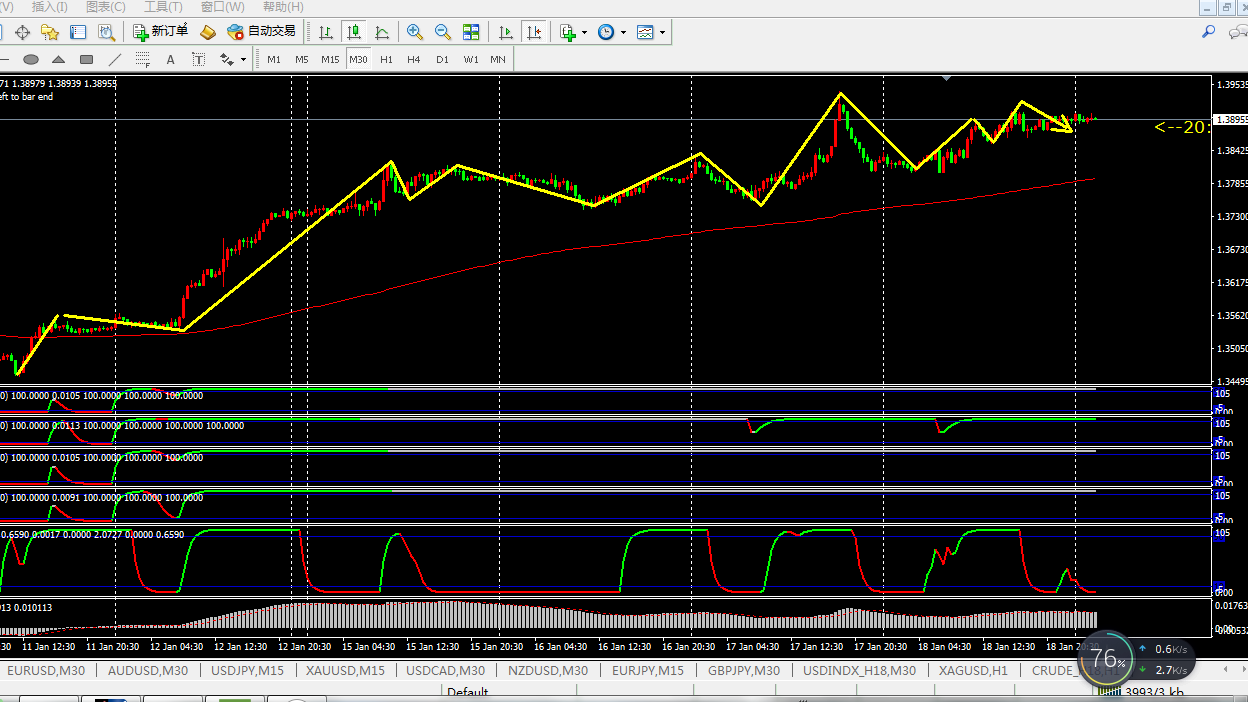Toggle chart shift button
The image size is (1248, 702).
(534, 32)
